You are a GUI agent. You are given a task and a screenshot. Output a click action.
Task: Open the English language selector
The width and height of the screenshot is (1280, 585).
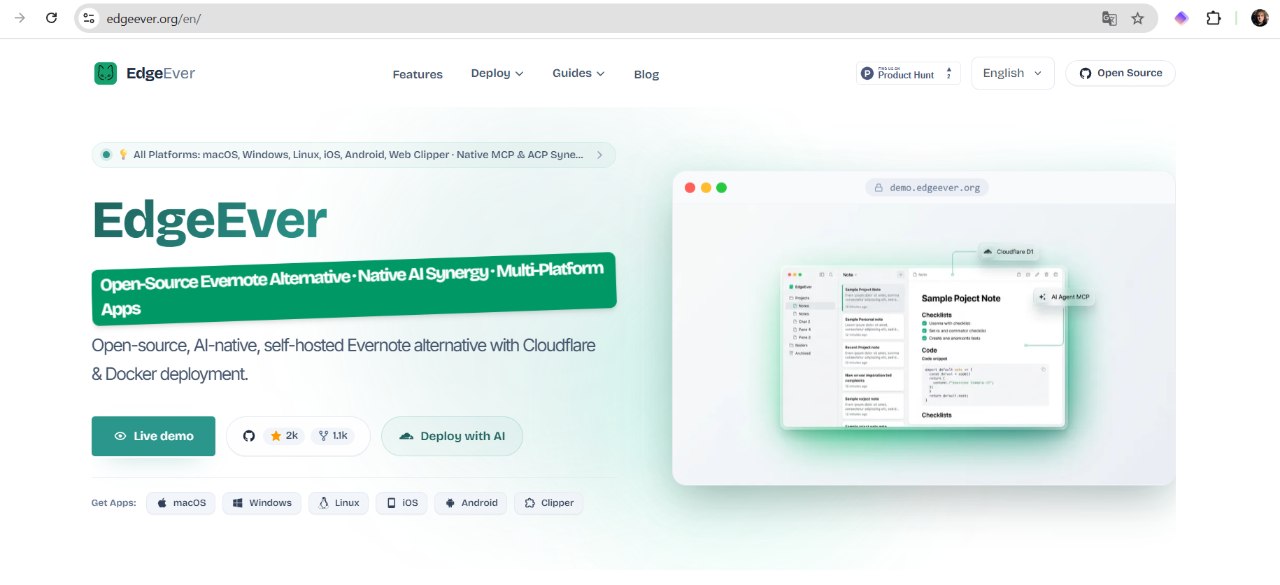click(x=1013, y=73)
